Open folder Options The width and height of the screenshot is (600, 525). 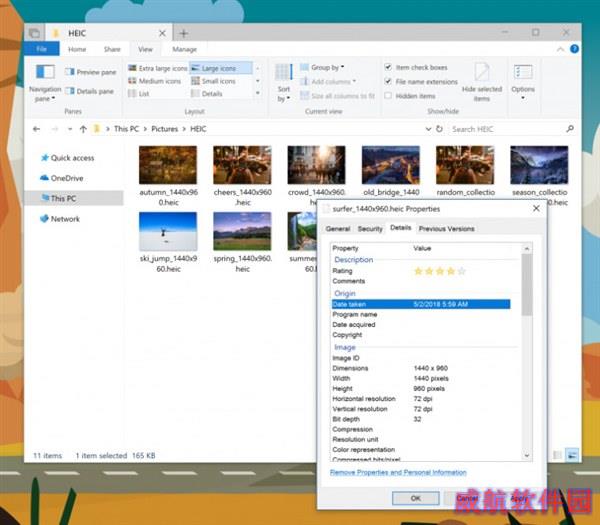[523, 82]
